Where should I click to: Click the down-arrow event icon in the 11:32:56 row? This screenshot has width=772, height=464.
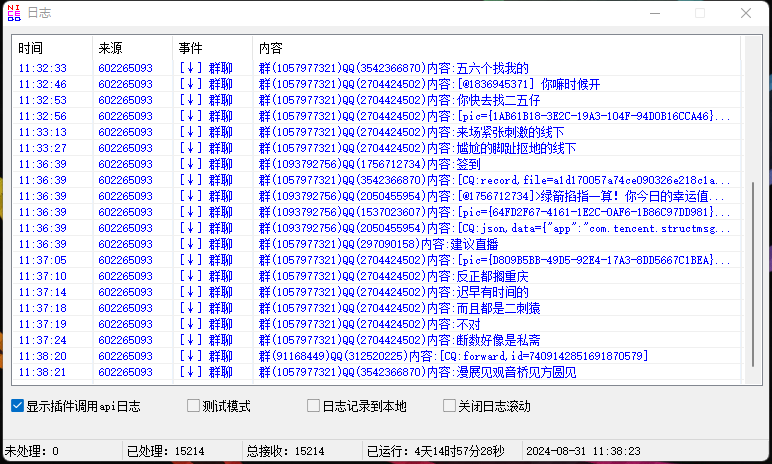pos(191,116)
